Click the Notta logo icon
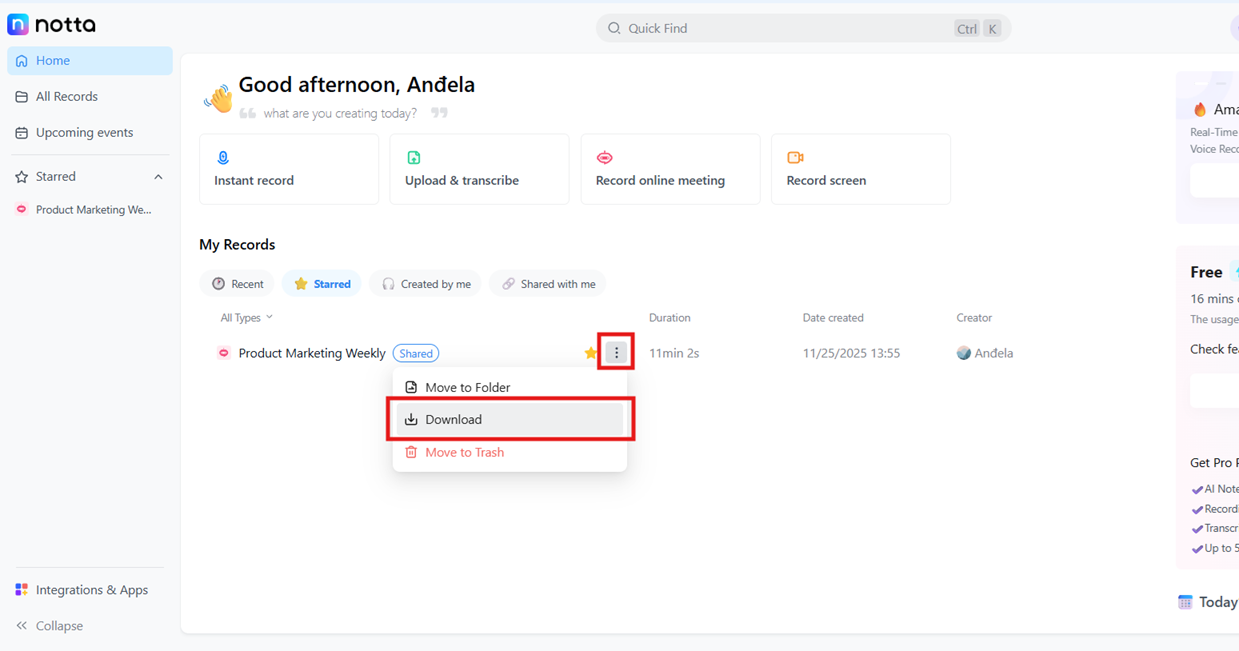Viewport: 1239px width, 651px height. (x=18, y=25)
